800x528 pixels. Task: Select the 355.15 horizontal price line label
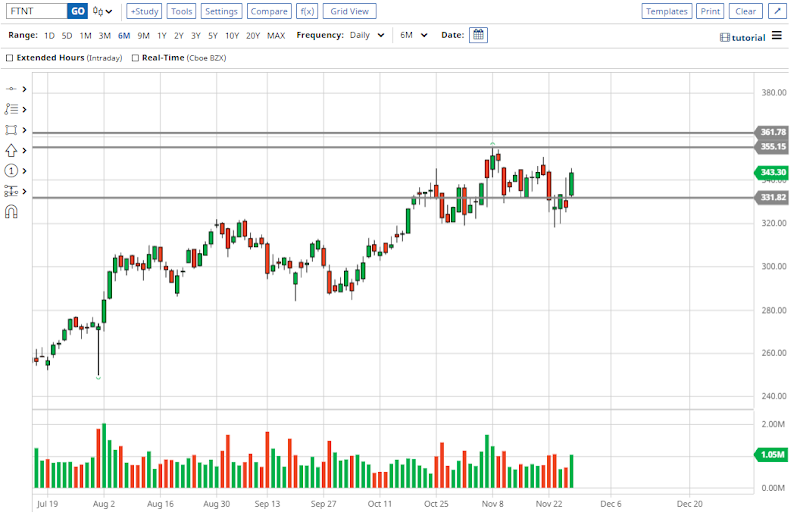773,147
